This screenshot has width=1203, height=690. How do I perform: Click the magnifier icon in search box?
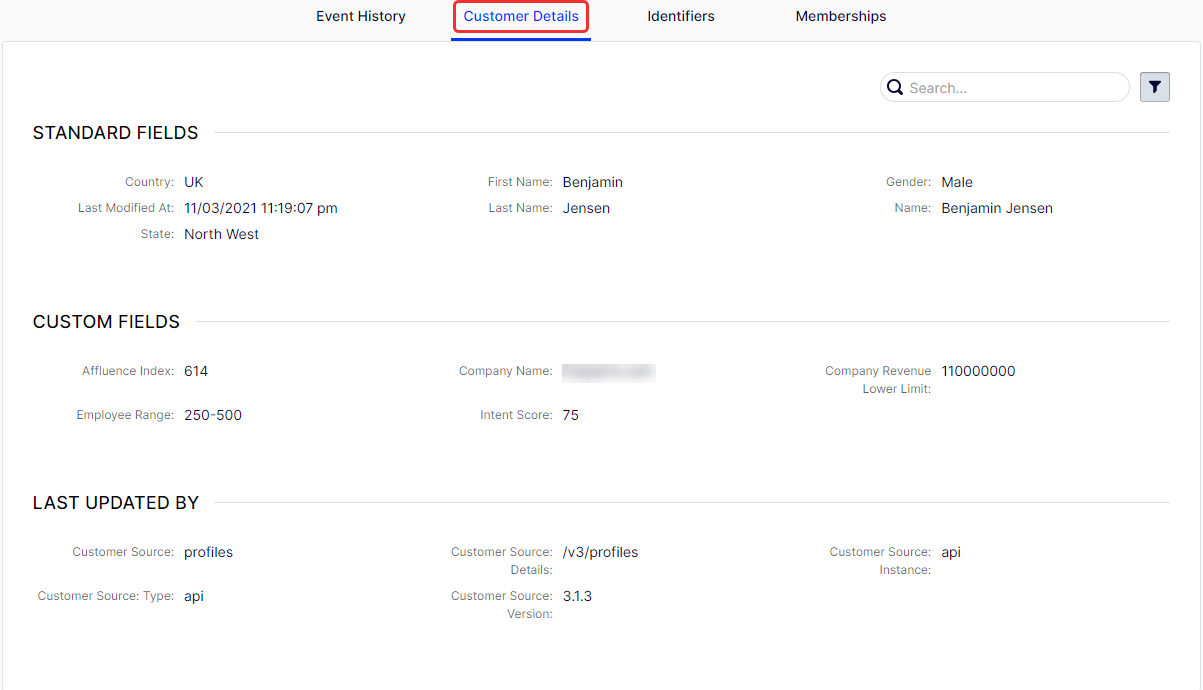[896, 88]
